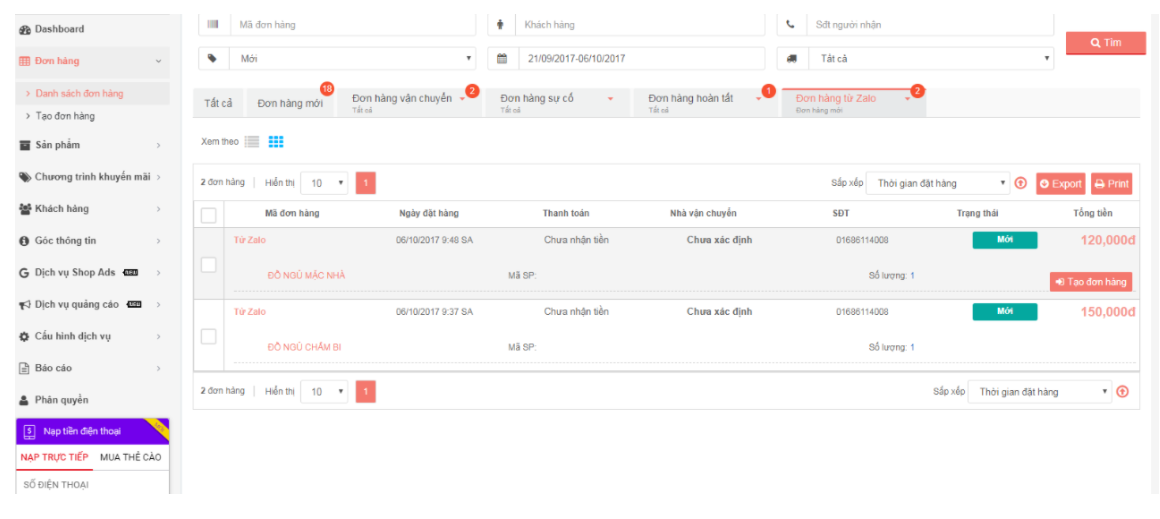
Task: Click the Mã đơn hàng input field
Action: [x=352, y=25]
